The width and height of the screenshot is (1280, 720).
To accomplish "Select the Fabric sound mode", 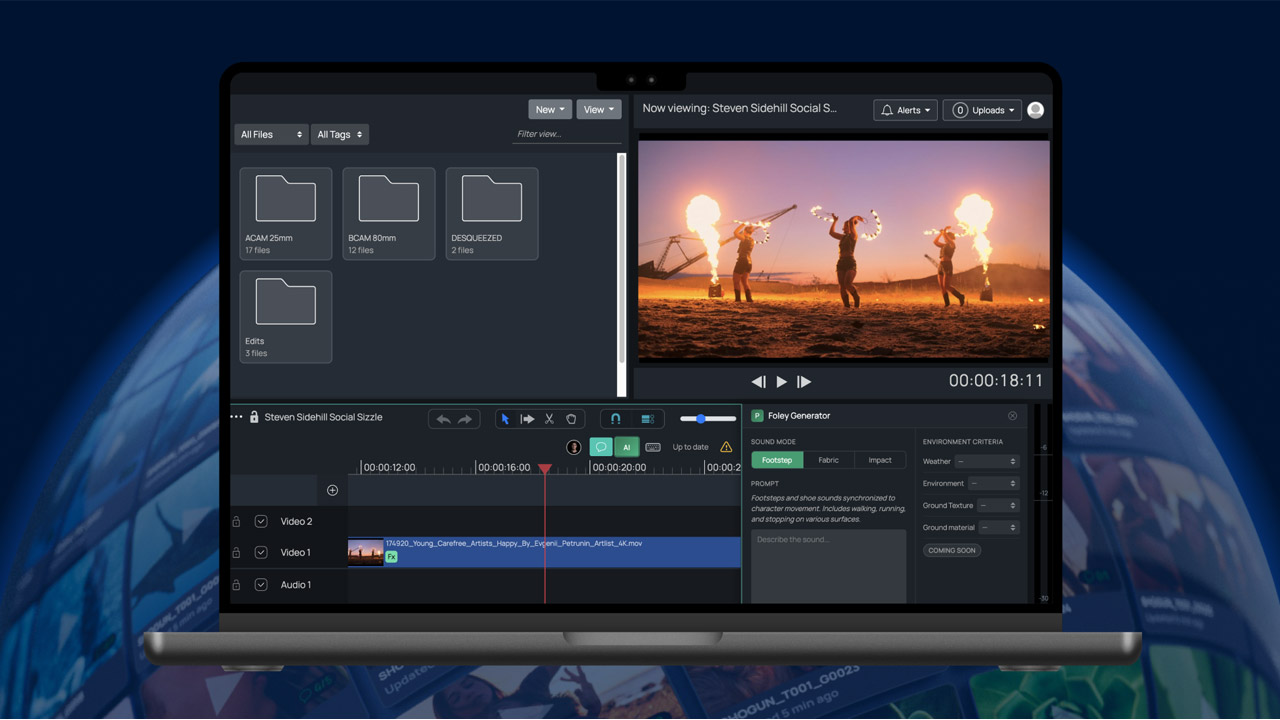I will pos(829,460).
